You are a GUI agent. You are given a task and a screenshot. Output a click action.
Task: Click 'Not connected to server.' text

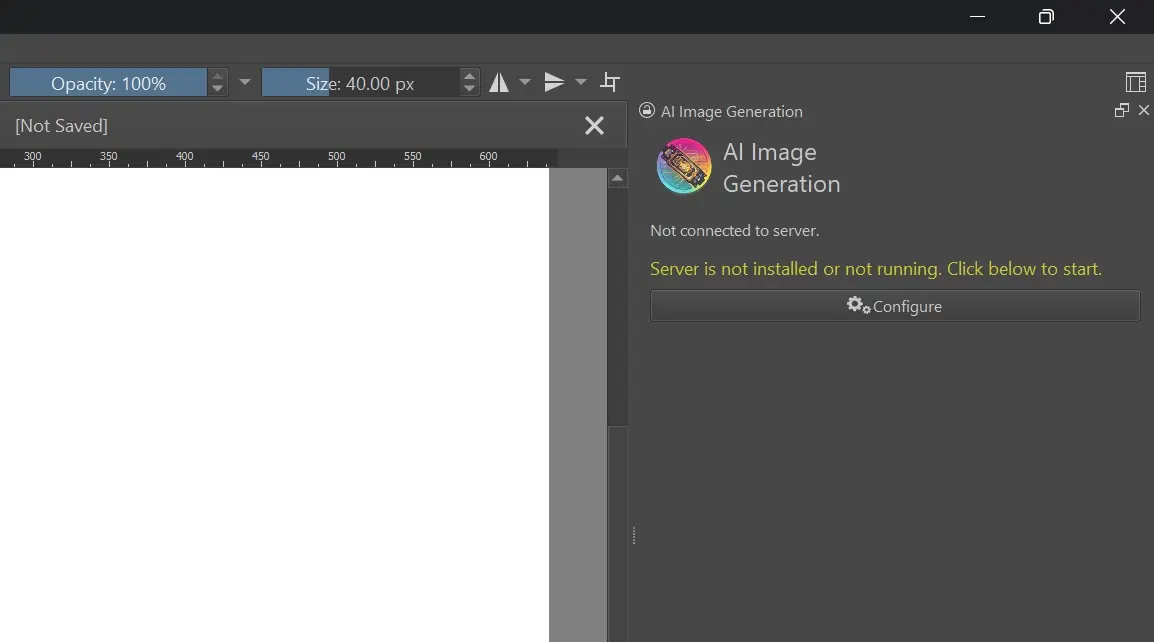[x=734, y=230]
